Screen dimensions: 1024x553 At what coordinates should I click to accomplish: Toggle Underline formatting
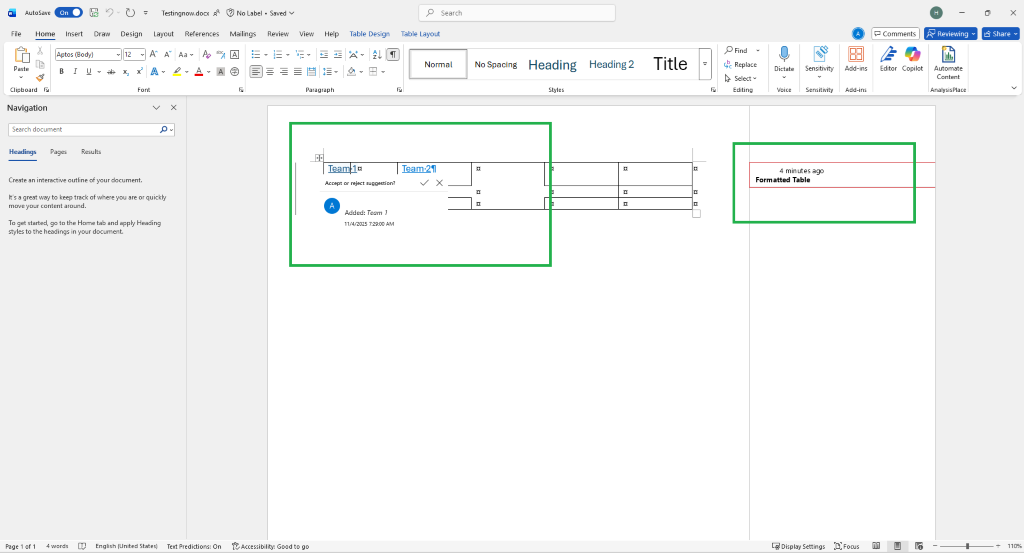click(89, 72)
